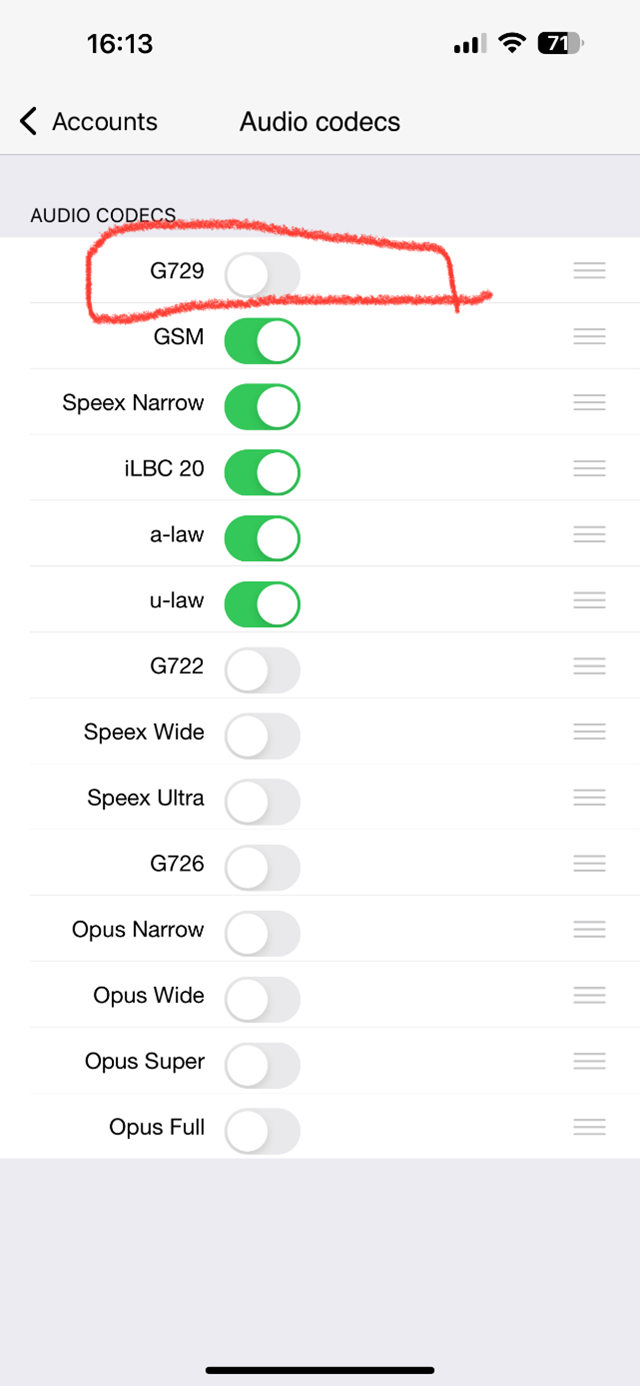Screen dimensions: 640x1386
Task: Tap the reorder handle for G722
Action: click(x=589, y=666)
